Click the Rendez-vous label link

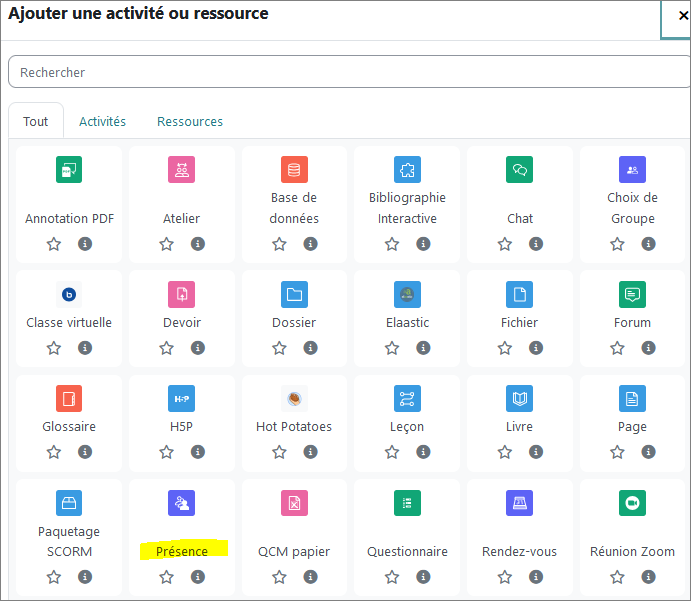coord(520,552)
